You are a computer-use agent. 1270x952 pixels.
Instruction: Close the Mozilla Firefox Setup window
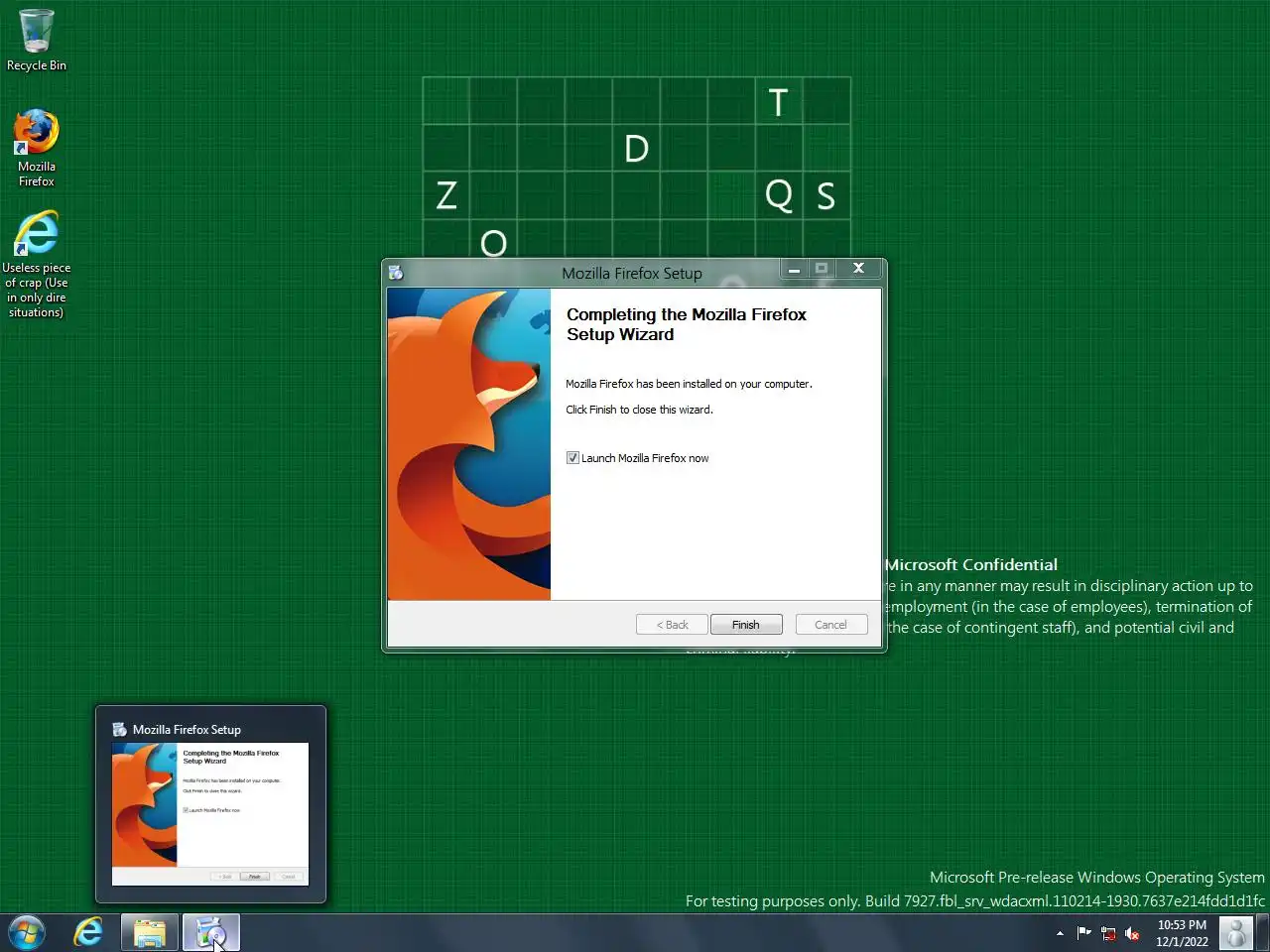(859, 269)
